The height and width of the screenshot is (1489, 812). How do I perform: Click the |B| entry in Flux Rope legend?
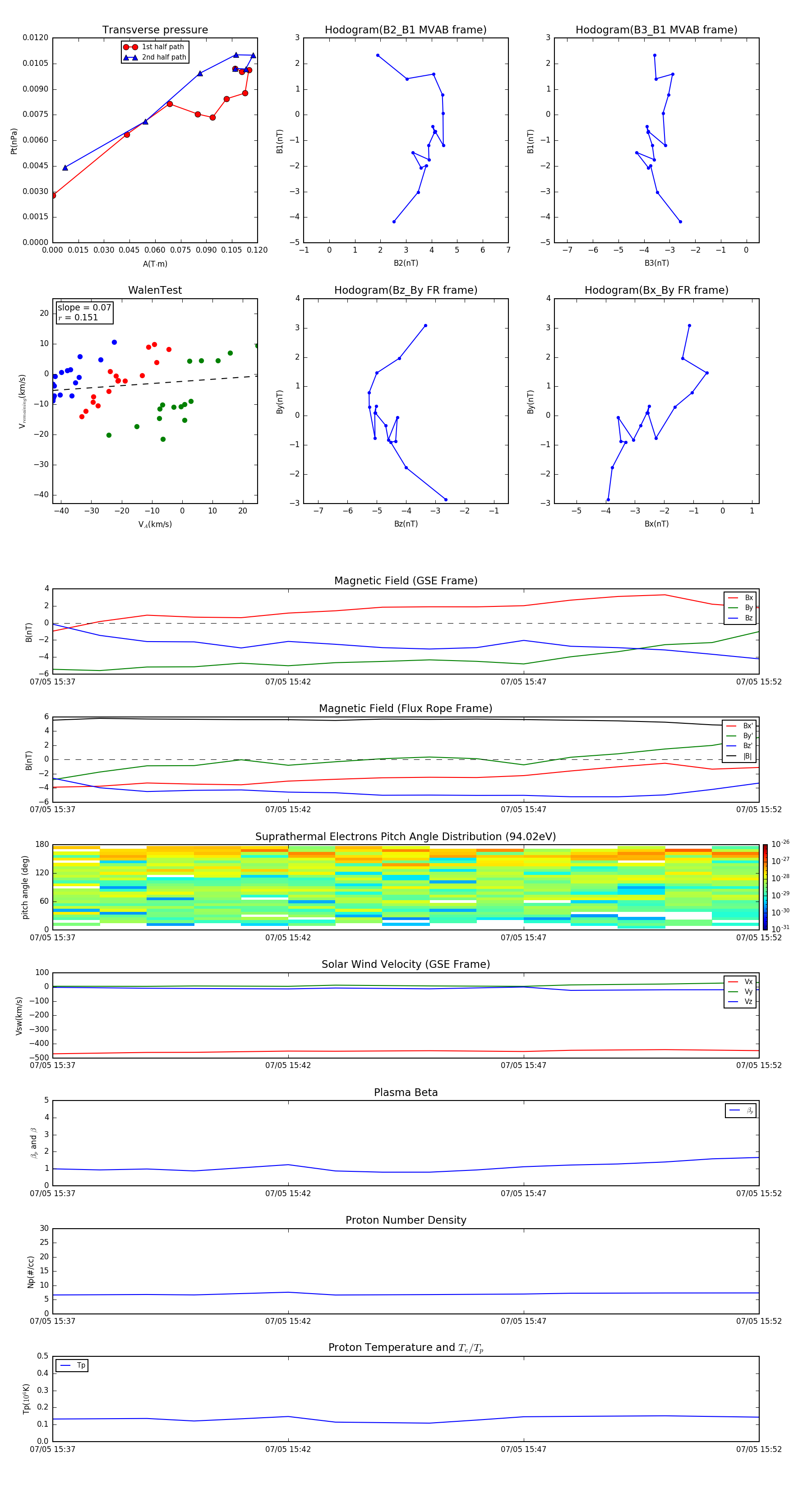[x=740, y=756]
